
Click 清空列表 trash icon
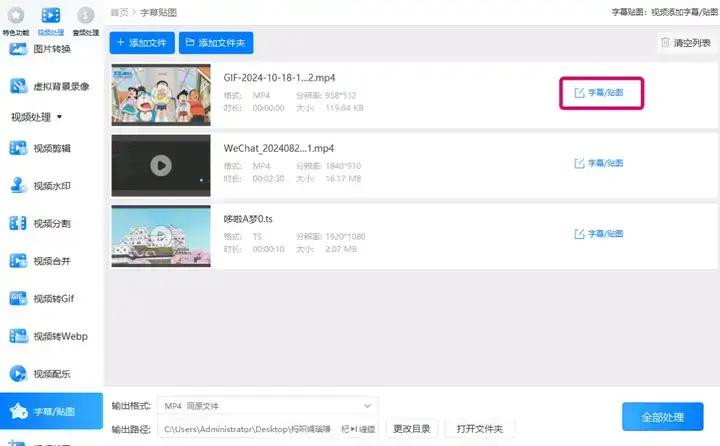click(x=666, y=43)
